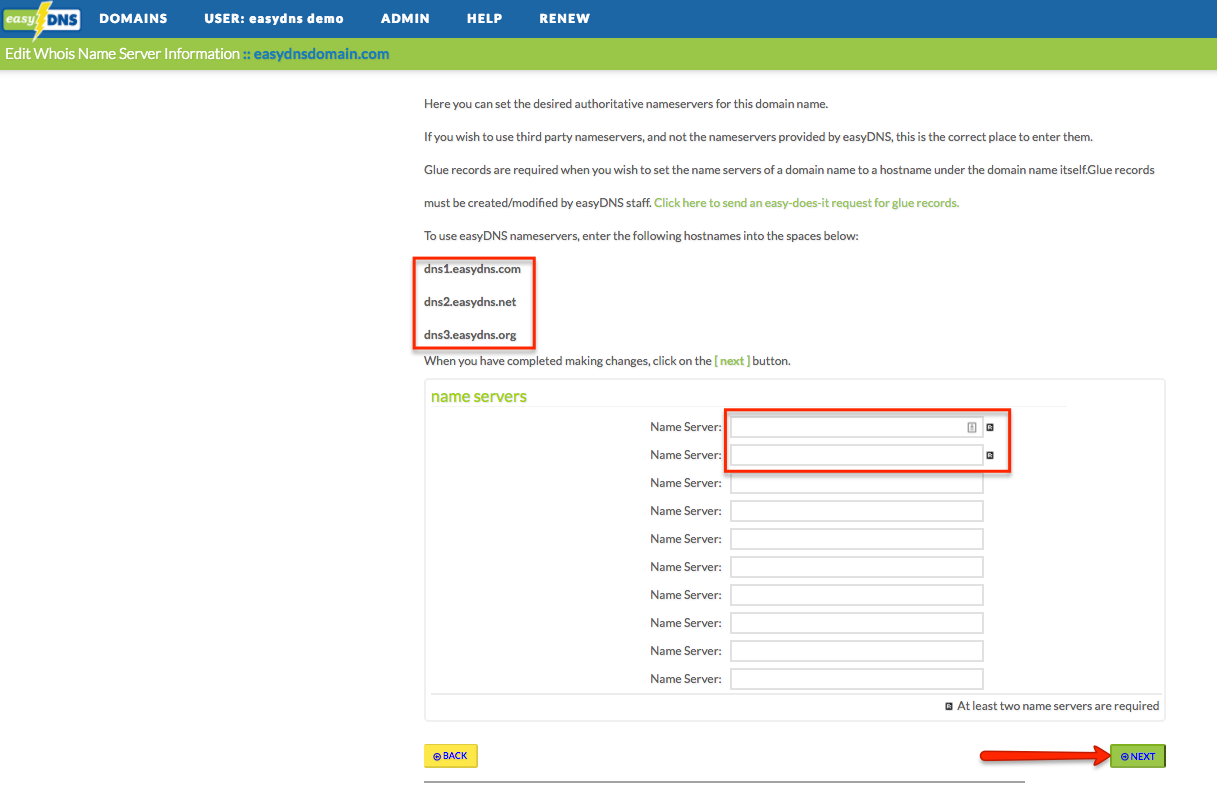Screen dimensions: 1217x786
Task: Open the USER: easydns demo menu
Action: click(x=274, y=19)
